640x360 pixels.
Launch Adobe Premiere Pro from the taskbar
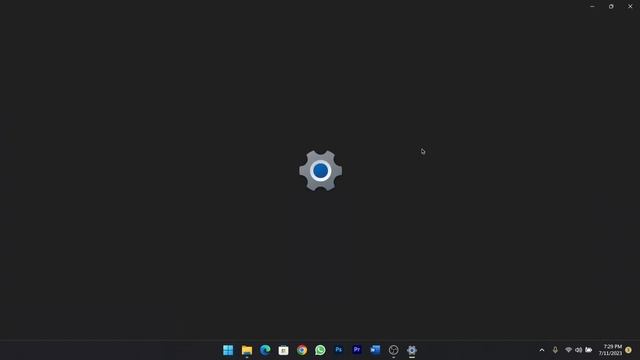[x=357, y=350]
